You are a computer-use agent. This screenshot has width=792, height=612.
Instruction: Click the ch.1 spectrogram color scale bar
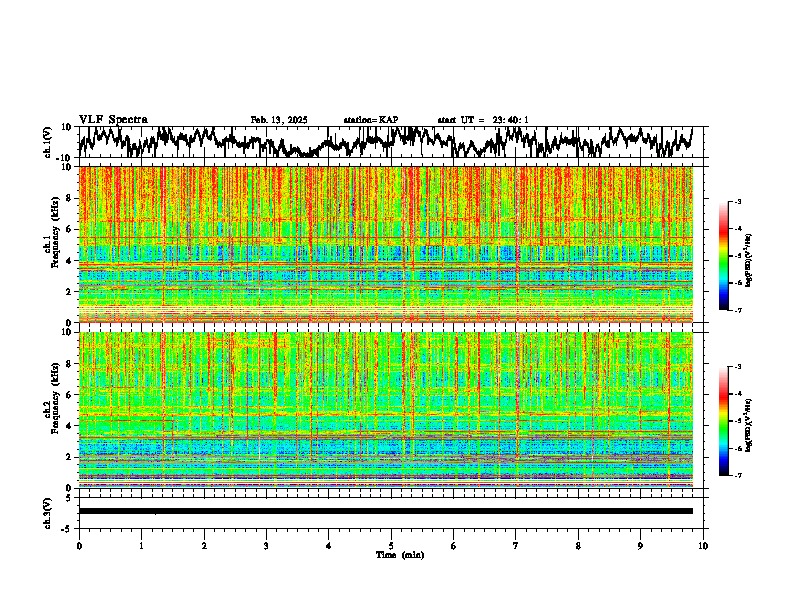tap(723, 256)
